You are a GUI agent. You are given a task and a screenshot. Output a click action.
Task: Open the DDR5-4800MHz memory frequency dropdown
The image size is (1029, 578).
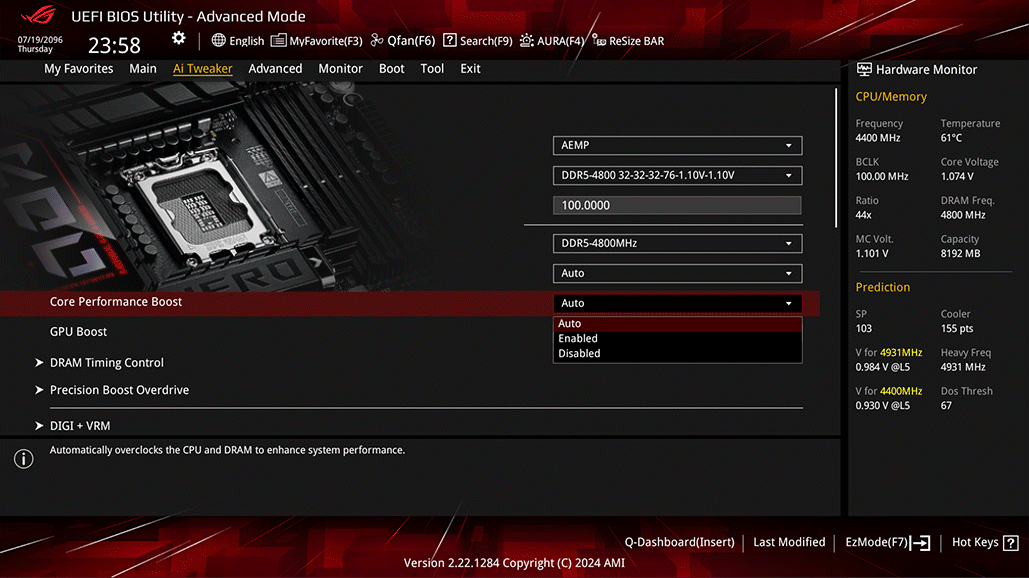(677, 243)
